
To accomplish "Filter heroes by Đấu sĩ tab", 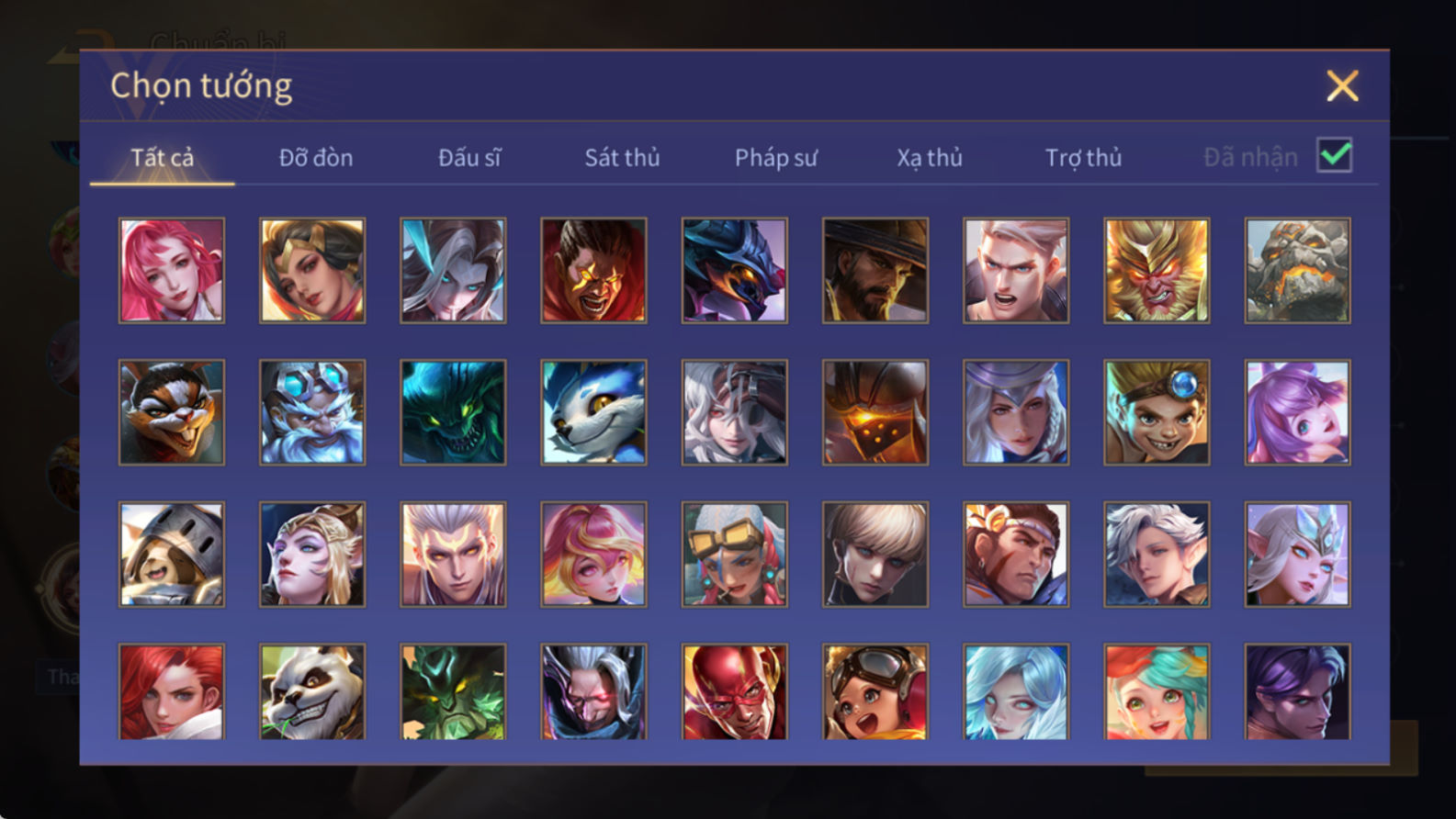I will [469, 158].
